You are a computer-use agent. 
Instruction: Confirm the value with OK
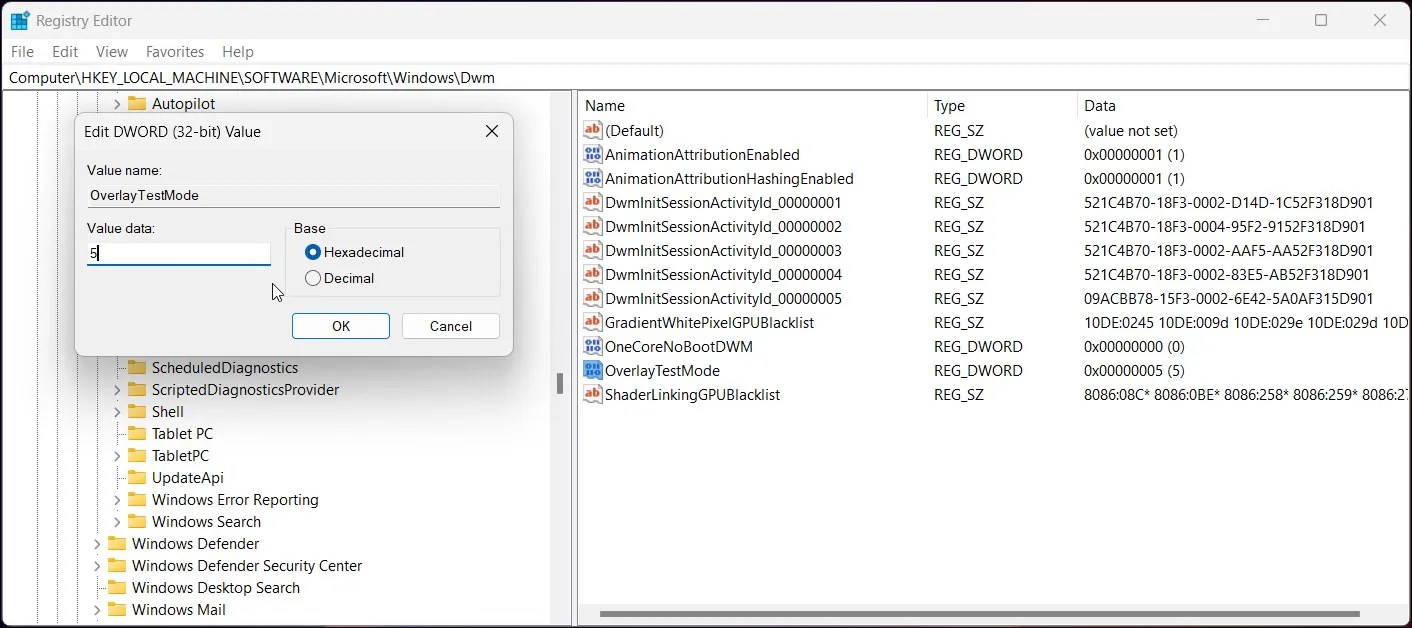[340, 326]
